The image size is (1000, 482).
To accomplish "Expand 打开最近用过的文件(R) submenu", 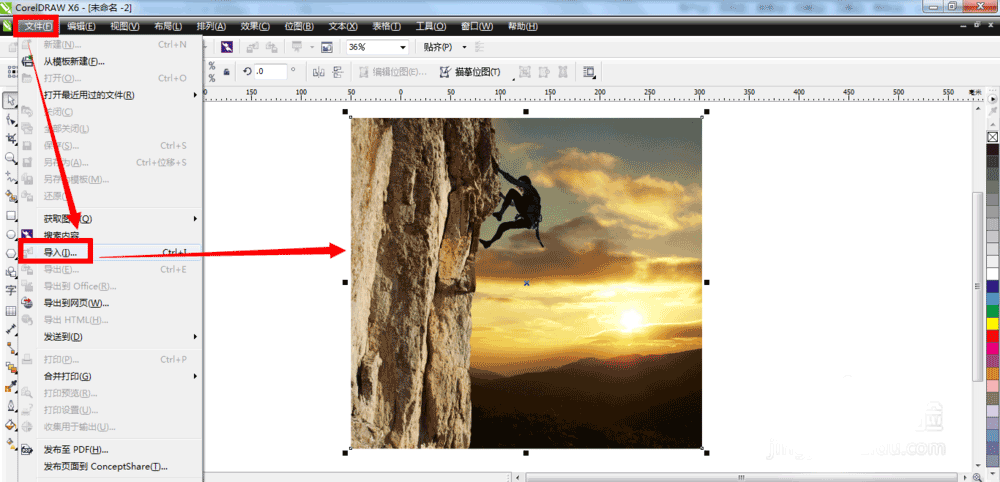I will pos(195,95).
